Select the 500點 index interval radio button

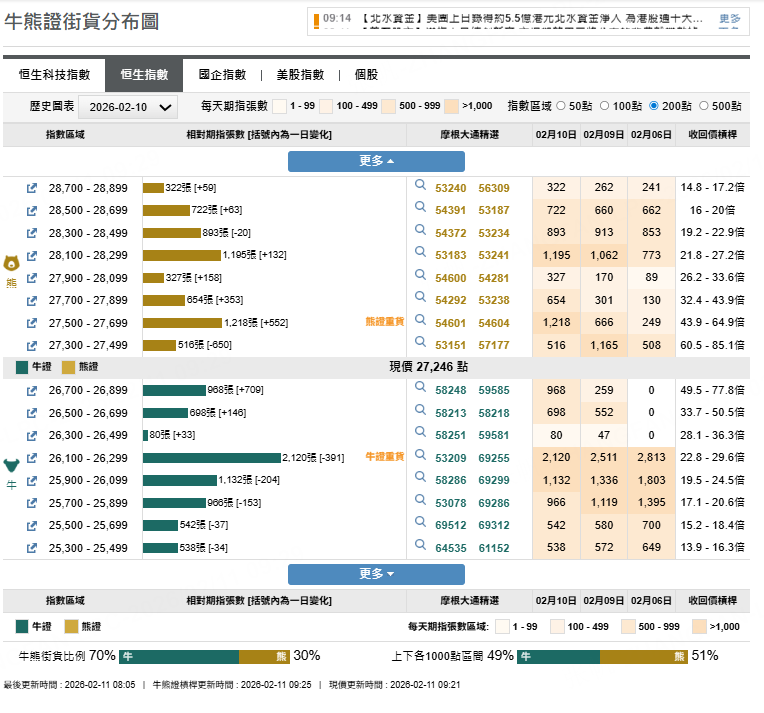tap(704, 106)
